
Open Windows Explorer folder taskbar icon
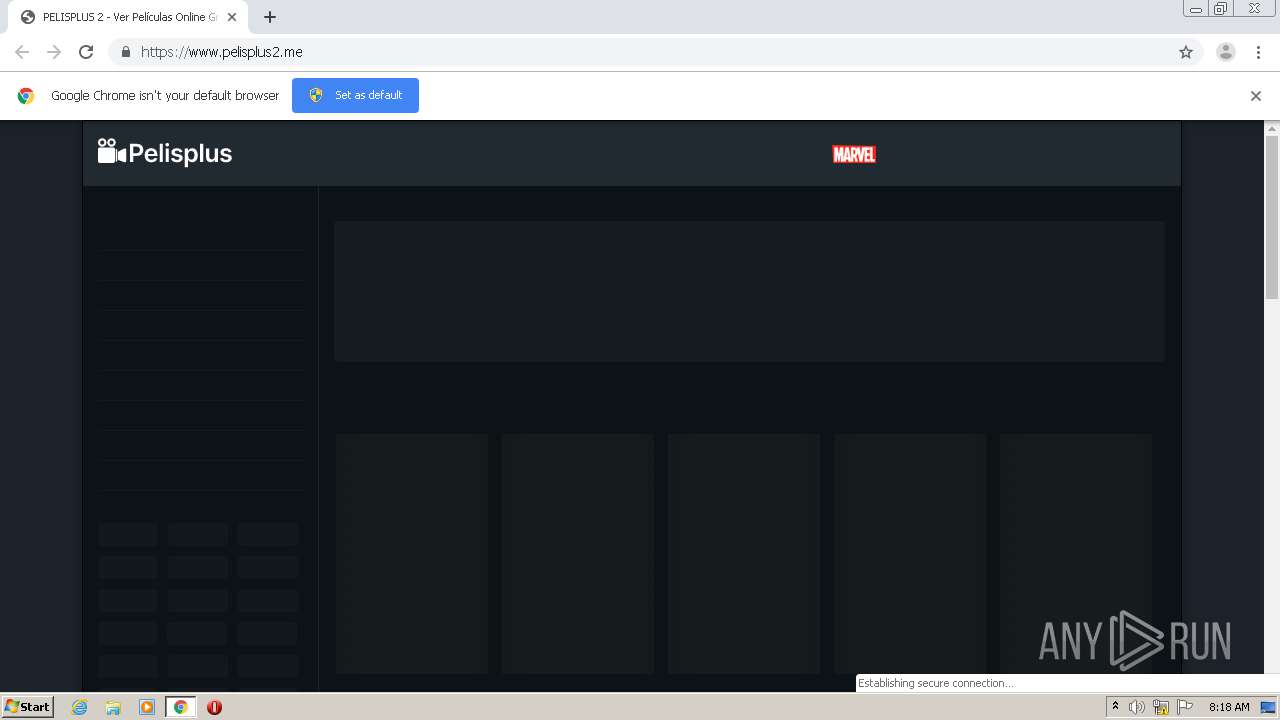tap(113, 707)
